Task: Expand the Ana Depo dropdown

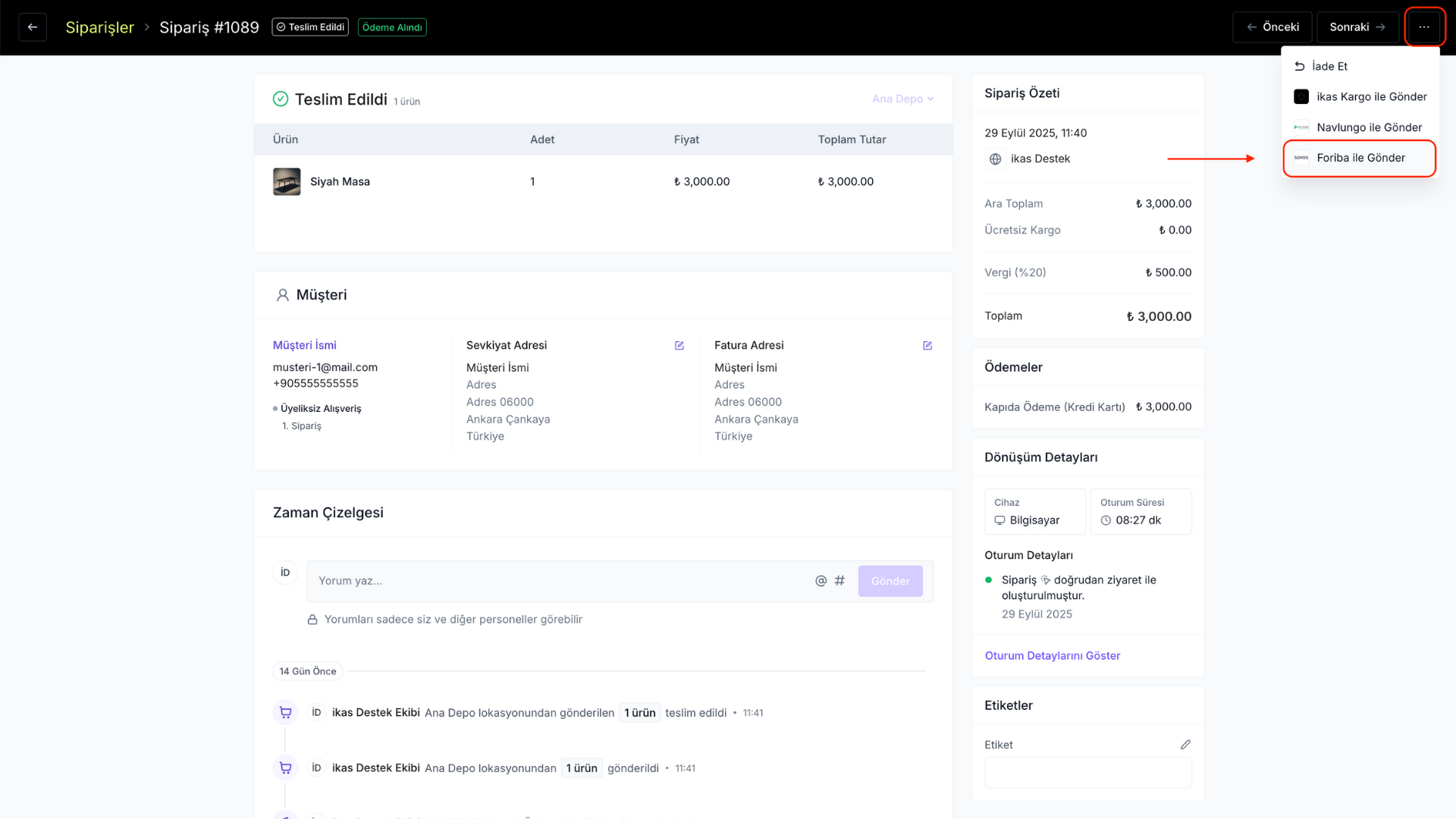Action: pos(902,99)
